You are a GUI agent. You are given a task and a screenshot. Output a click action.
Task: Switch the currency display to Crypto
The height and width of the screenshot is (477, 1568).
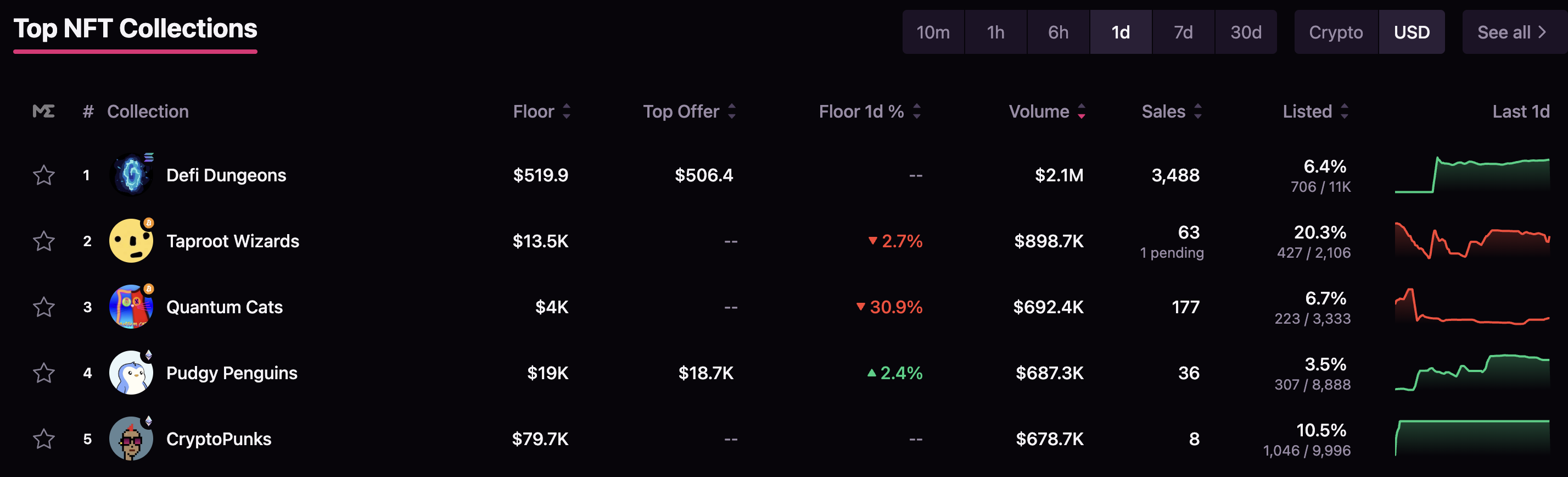(1335, 32)
